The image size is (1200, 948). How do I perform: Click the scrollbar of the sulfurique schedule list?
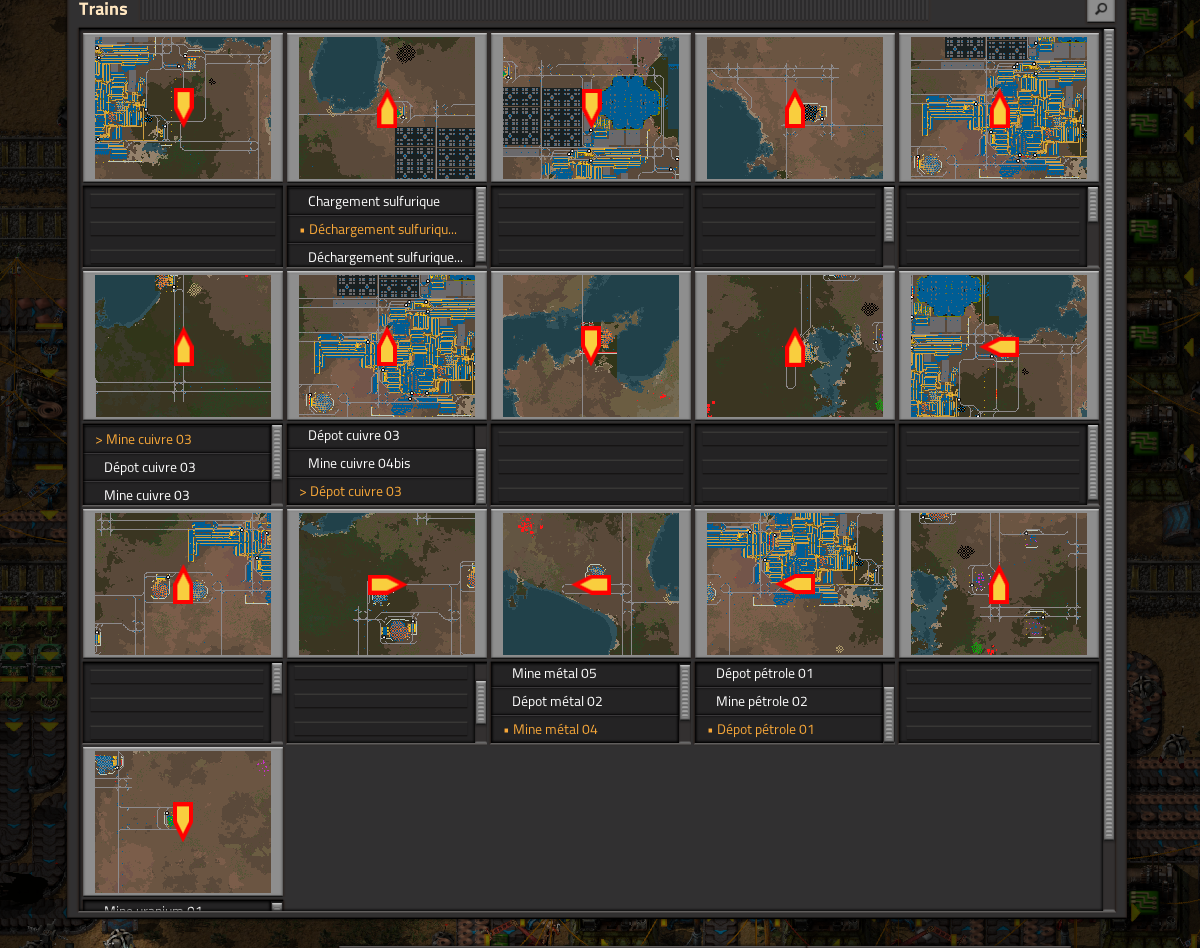pos(481,224)
